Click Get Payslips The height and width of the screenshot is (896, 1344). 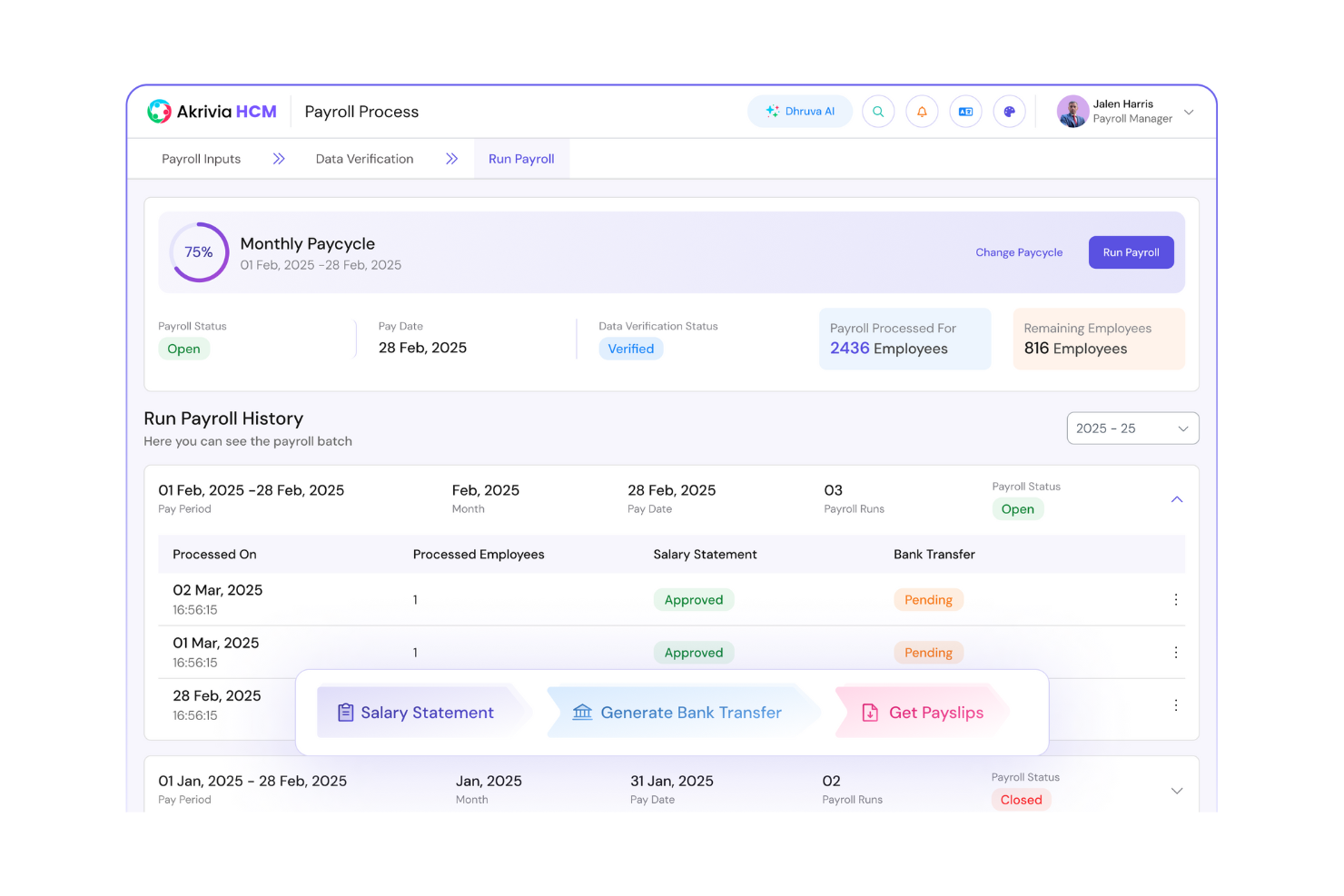pyautogui.click(x=925, y=712)
